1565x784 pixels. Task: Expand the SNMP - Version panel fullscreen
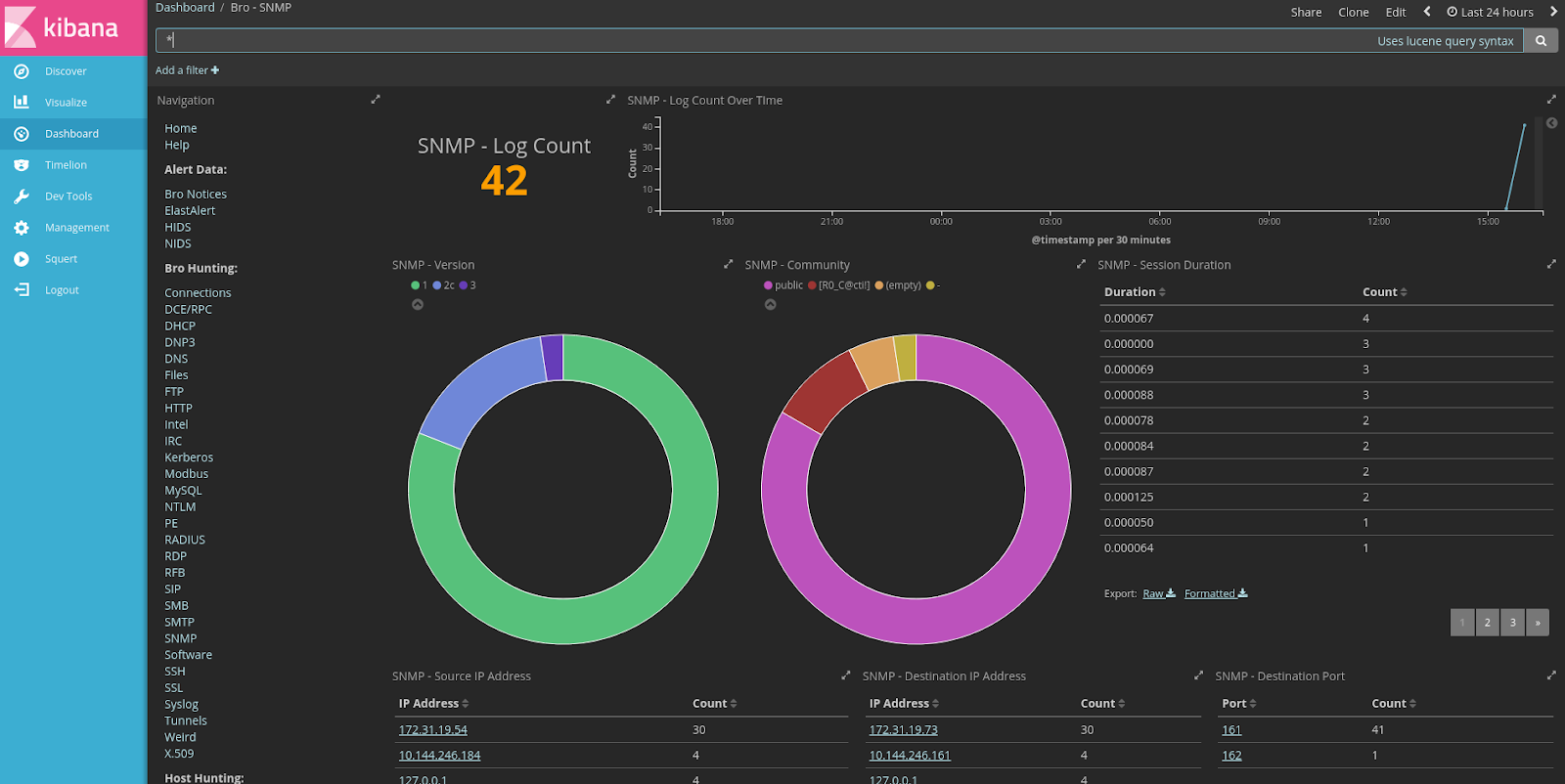coord(728,265)
